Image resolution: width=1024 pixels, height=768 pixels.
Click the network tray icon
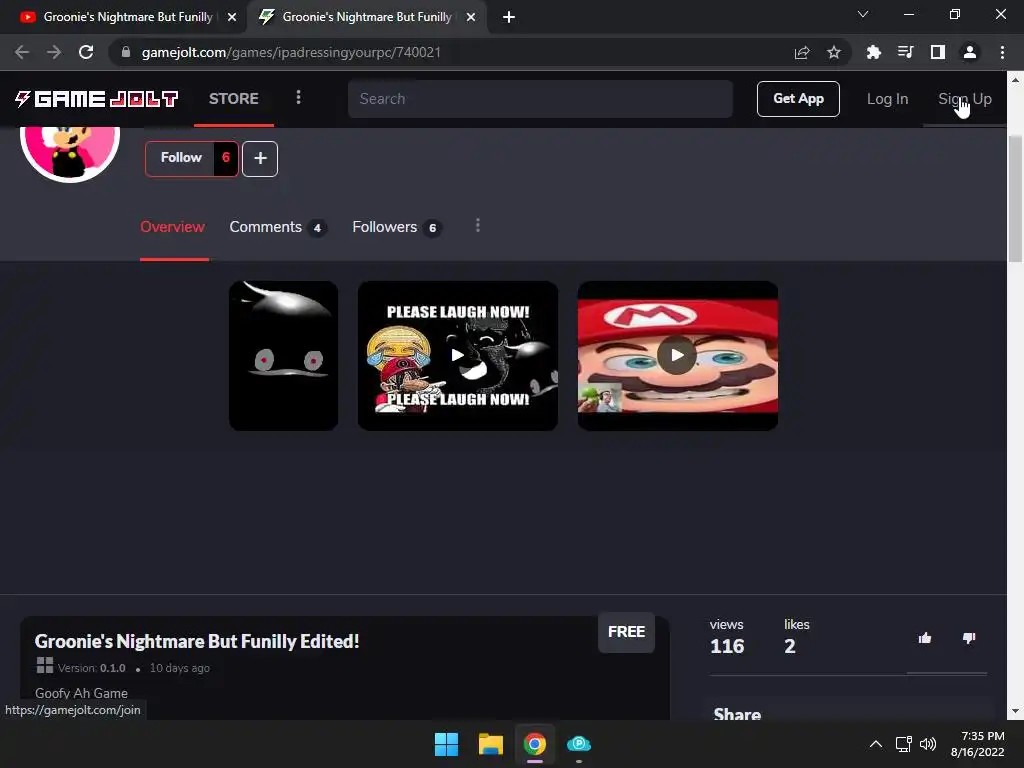(903, 744)
